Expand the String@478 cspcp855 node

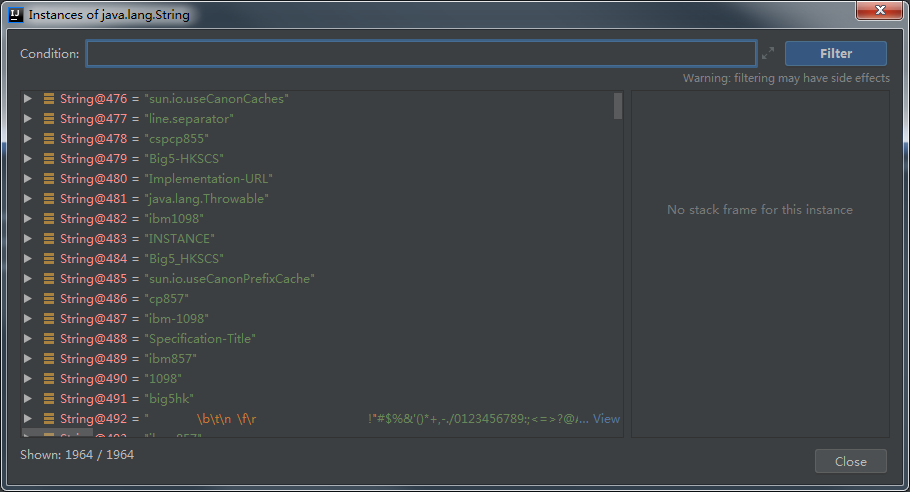point(27,139)
